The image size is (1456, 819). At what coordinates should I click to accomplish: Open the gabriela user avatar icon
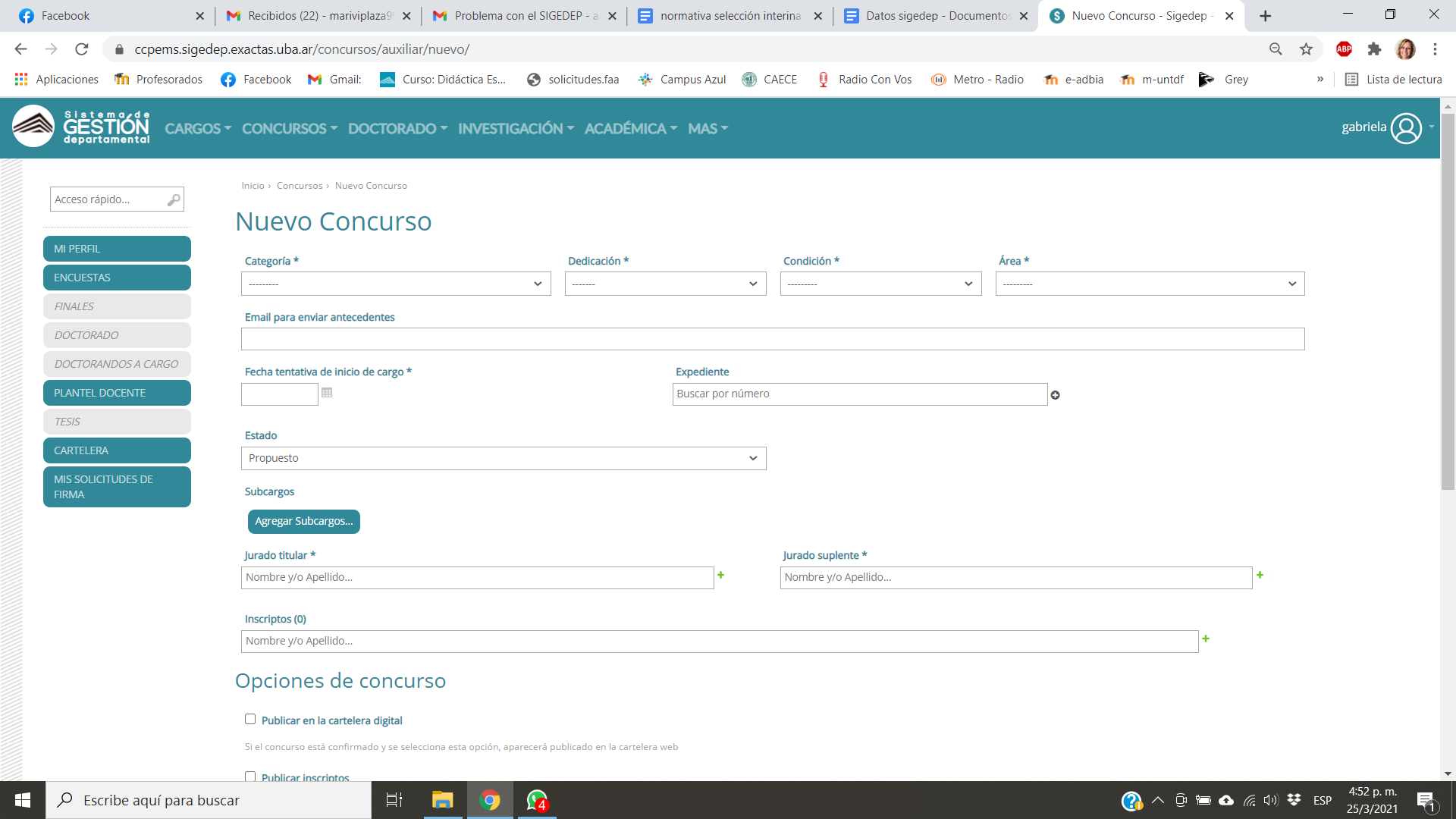[x=1407, y=128]
